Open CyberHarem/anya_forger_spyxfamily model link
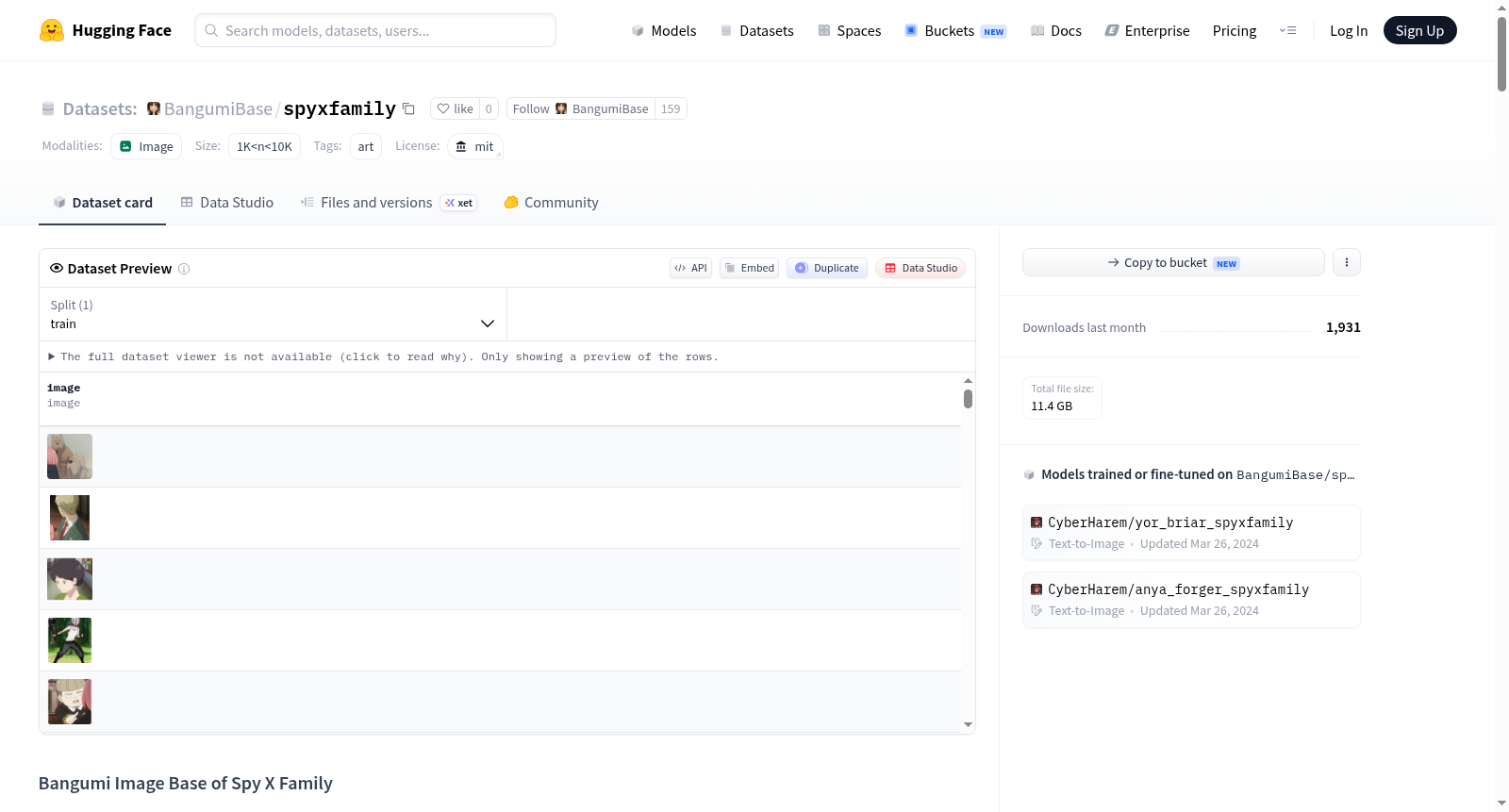Image resolution: width=1509 pixels, height=812 pixels. point(1191,599)
